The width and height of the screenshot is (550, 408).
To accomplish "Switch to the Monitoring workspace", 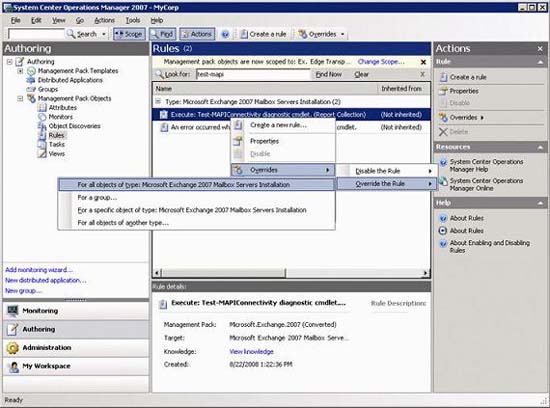I will point(76,311).
